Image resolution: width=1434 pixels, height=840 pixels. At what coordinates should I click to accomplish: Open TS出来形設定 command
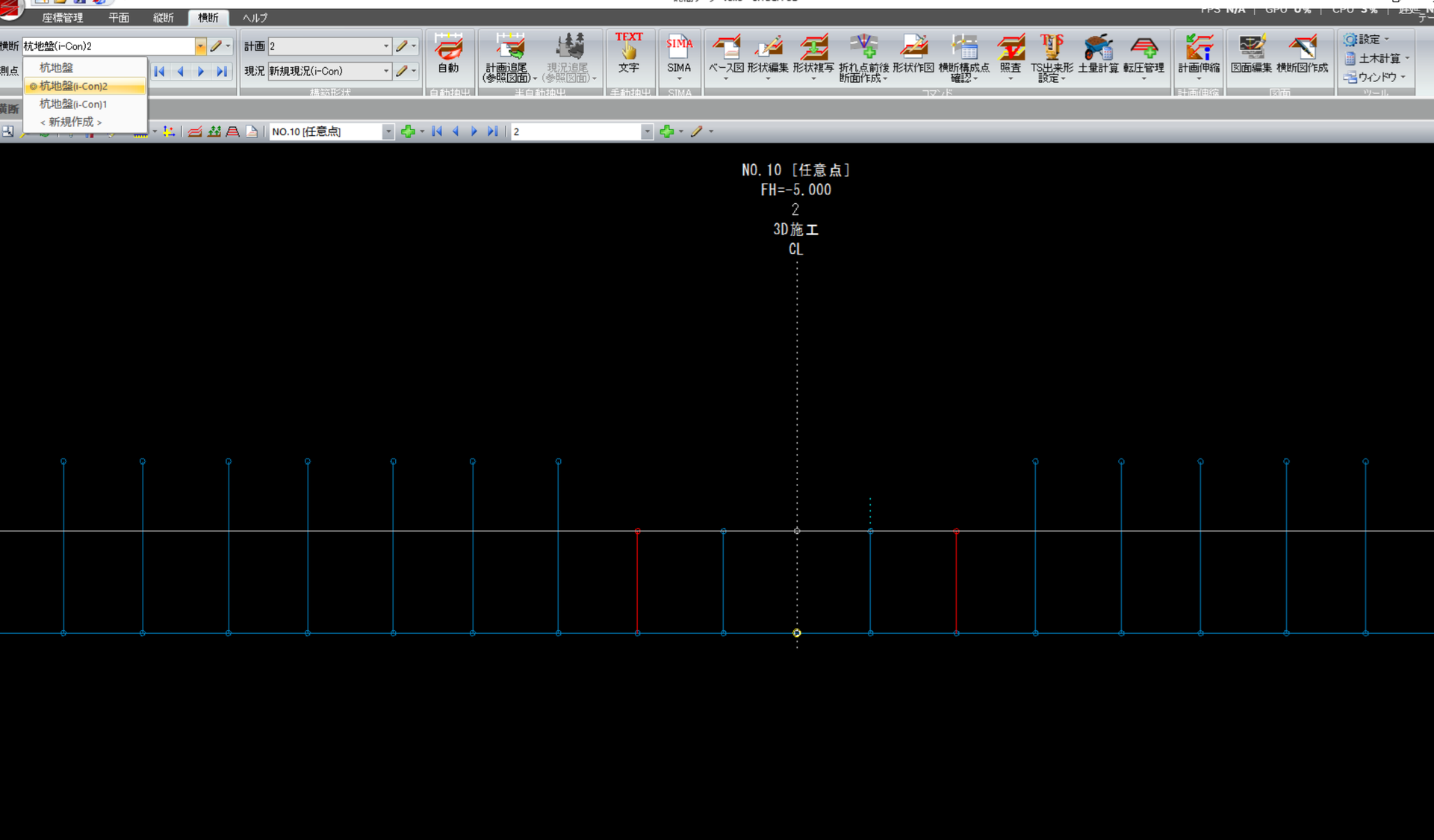coord(1052,57)
